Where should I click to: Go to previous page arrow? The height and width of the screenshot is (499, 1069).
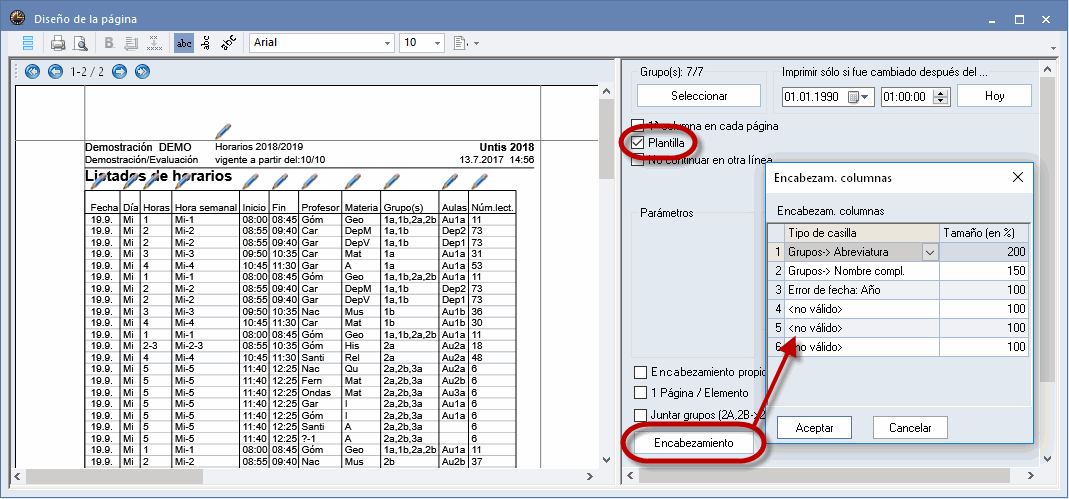55,72
